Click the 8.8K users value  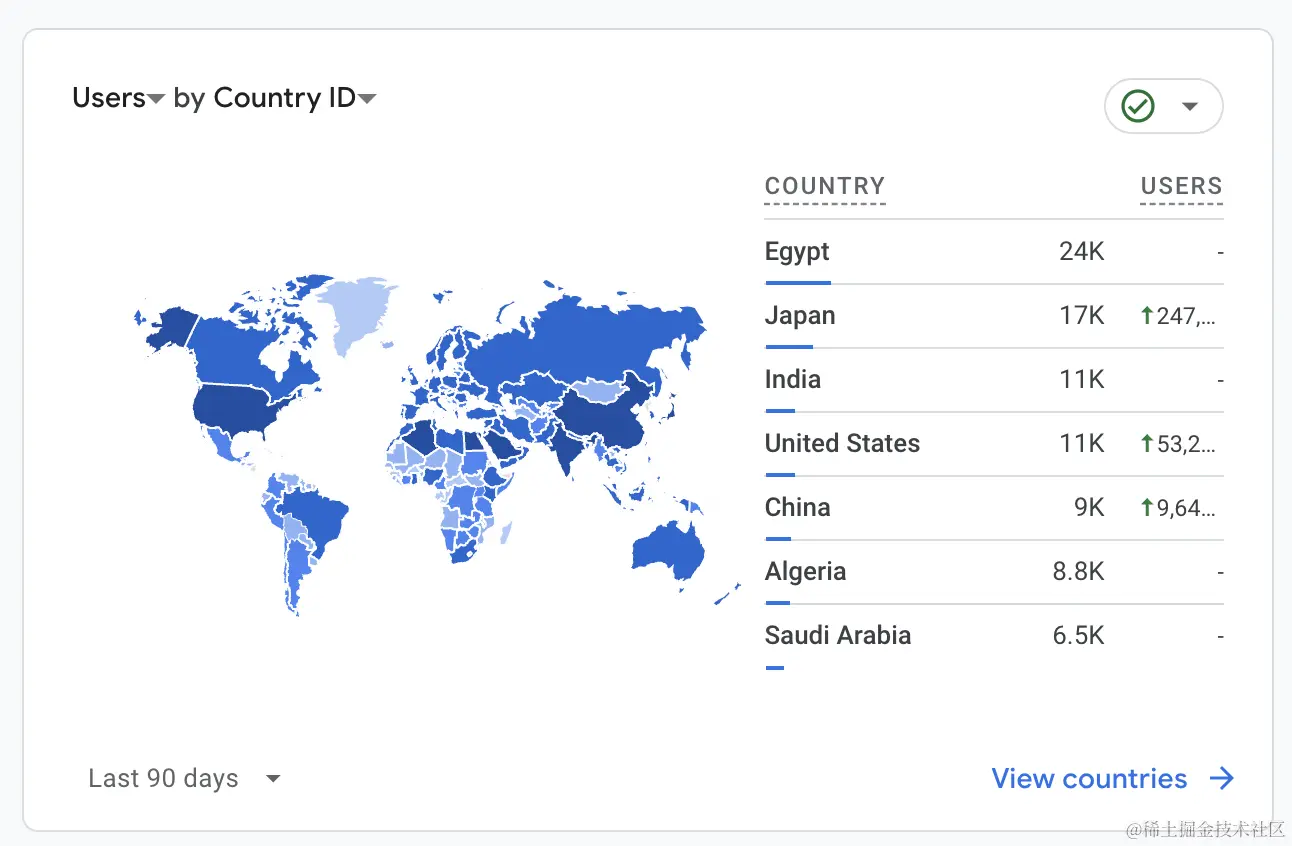click(x=1078, y=571)
